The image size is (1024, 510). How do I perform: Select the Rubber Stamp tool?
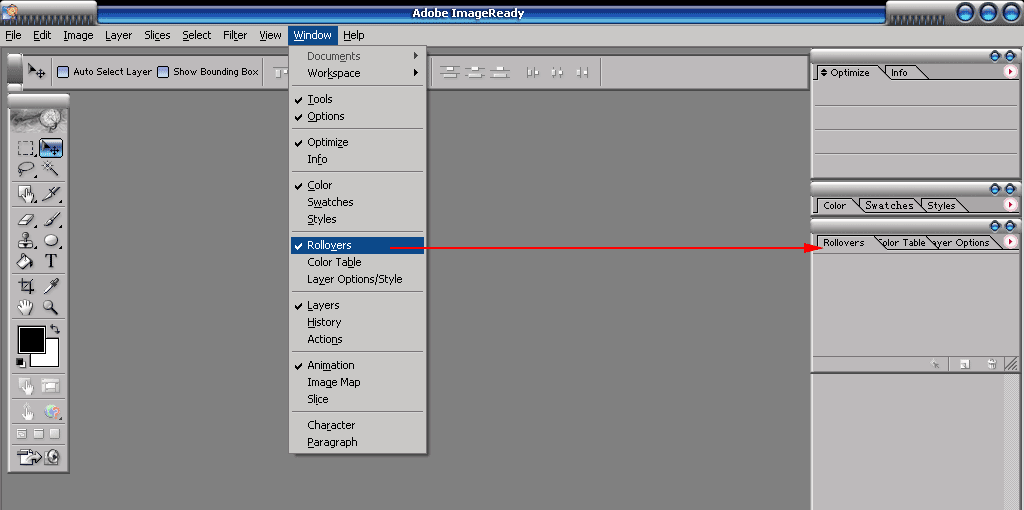[x=26, y=240]
